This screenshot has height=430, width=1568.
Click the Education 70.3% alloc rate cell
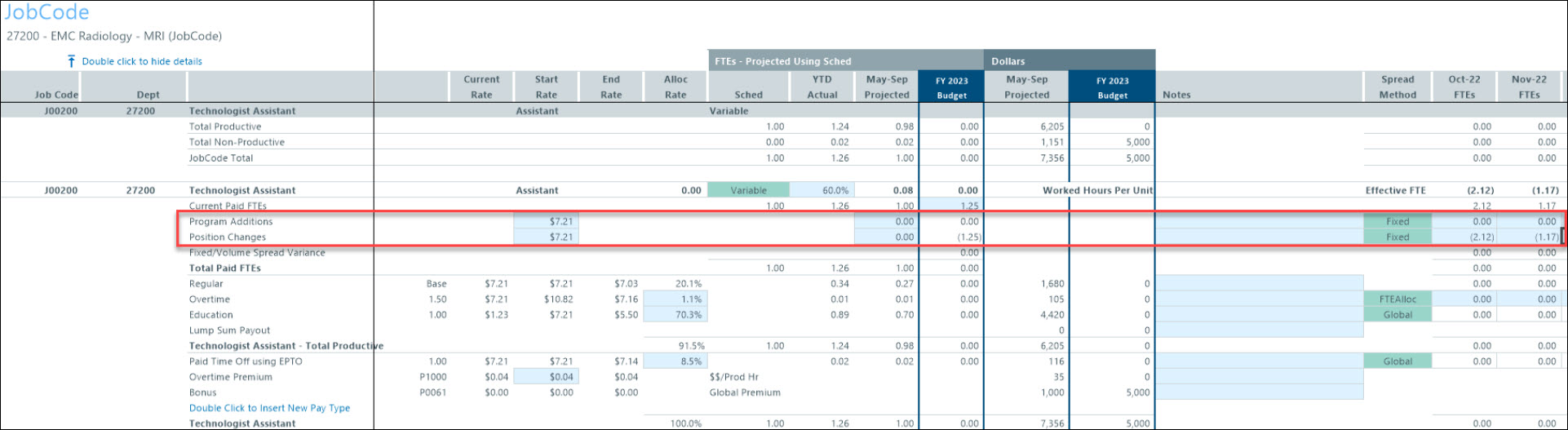pyautogui.click(x=675, y=315)
